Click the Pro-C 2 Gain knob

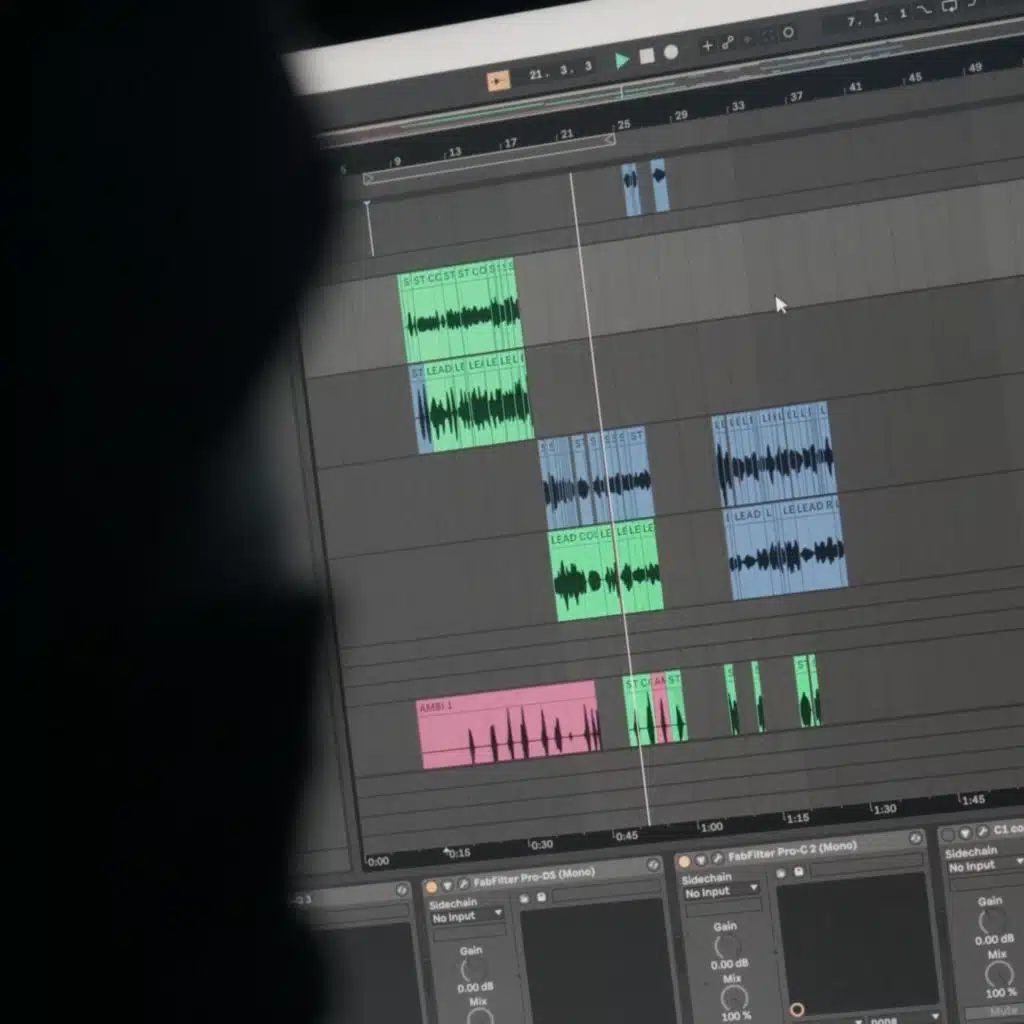coord(727,947)
